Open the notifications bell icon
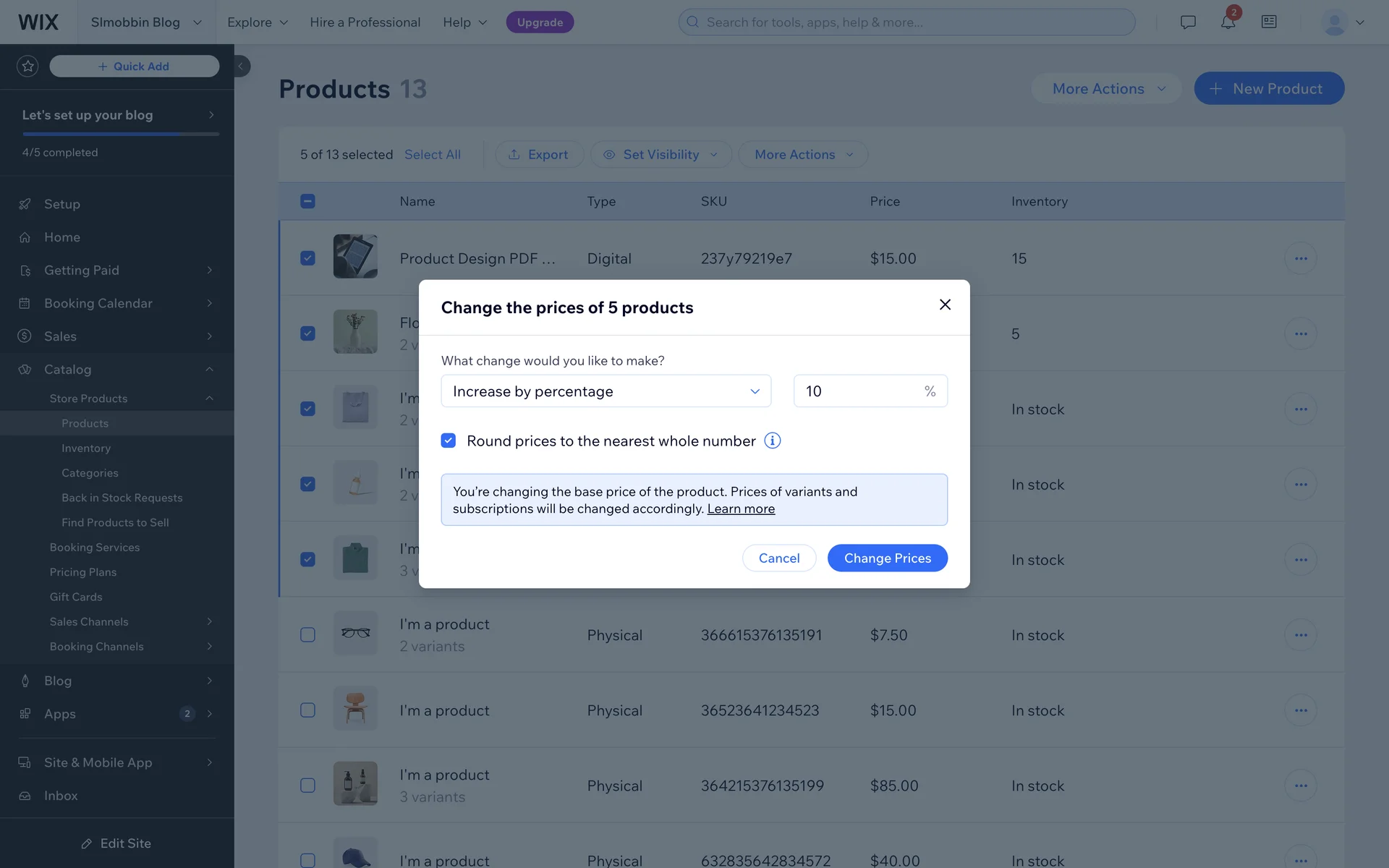This screenshot has height=868, width=1389. (x=1228, y=22)
